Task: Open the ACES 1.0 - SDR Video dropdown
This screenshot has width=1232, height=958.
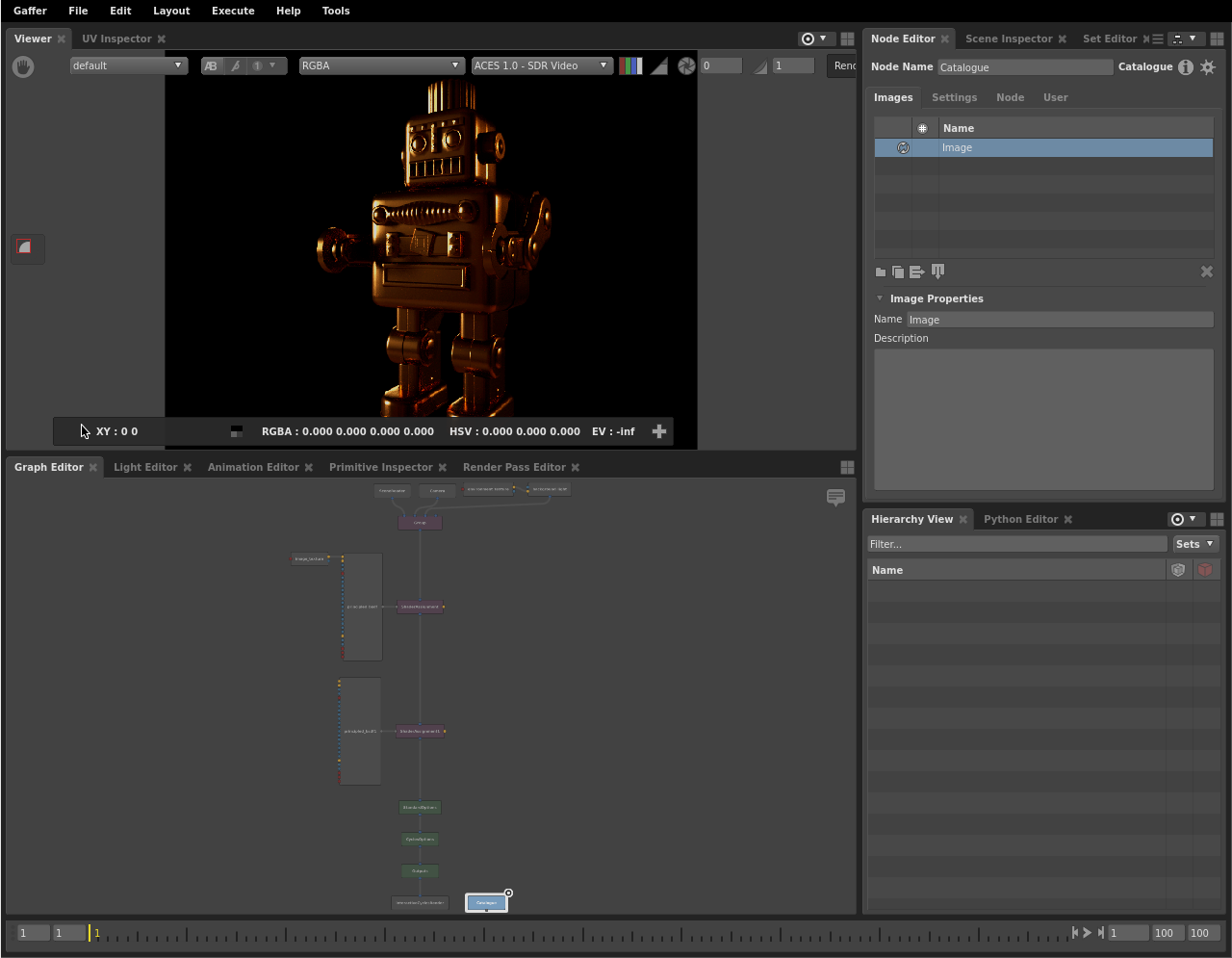Action: pos(541,65)
